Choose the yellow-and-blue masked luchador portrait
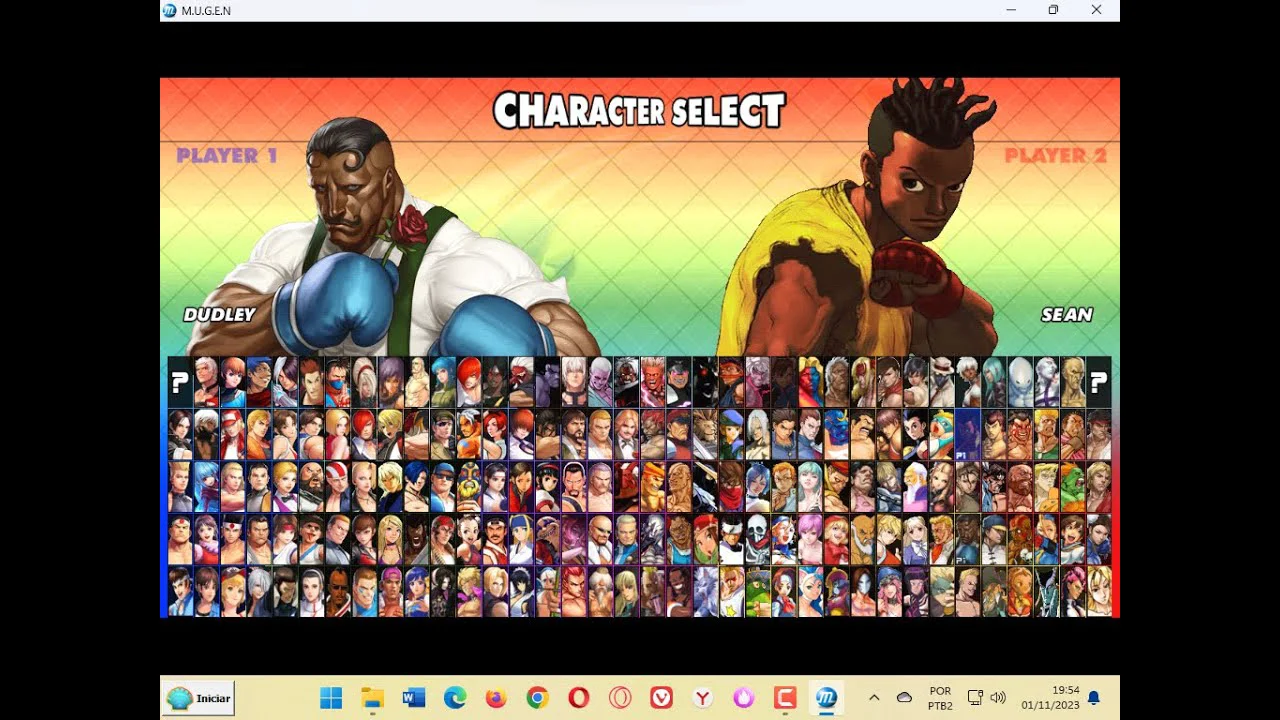 (468, 487)
